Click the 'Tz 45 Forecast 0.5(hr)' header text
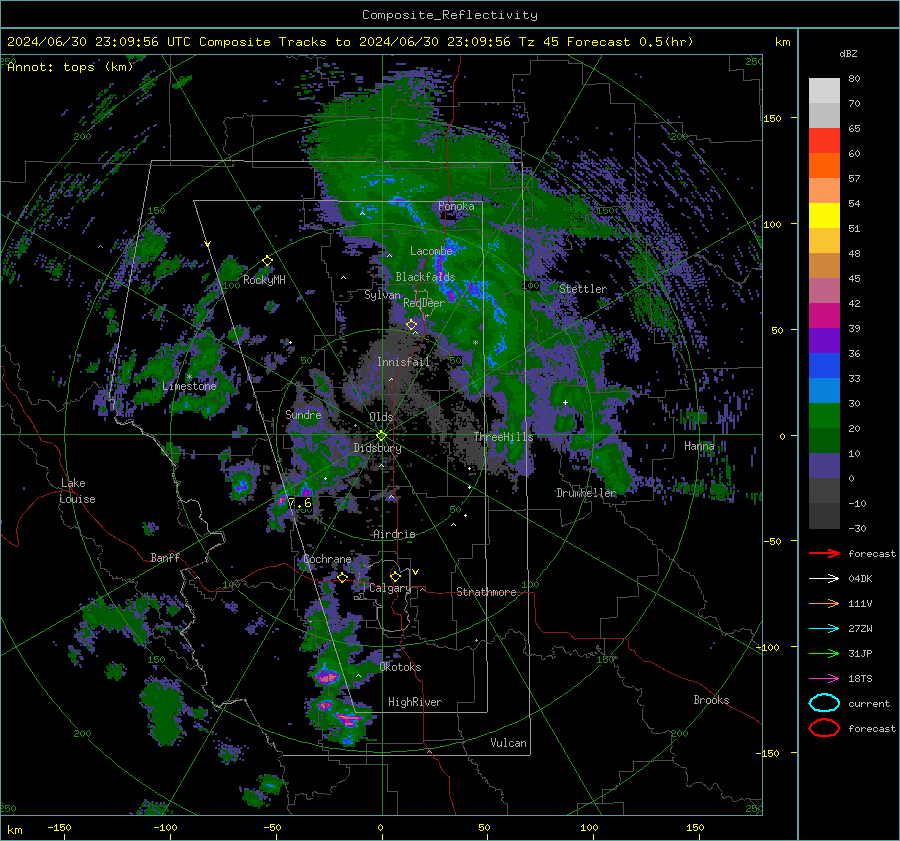The width and height of the screenshot is (900, 841). click(x=606, y=42)
